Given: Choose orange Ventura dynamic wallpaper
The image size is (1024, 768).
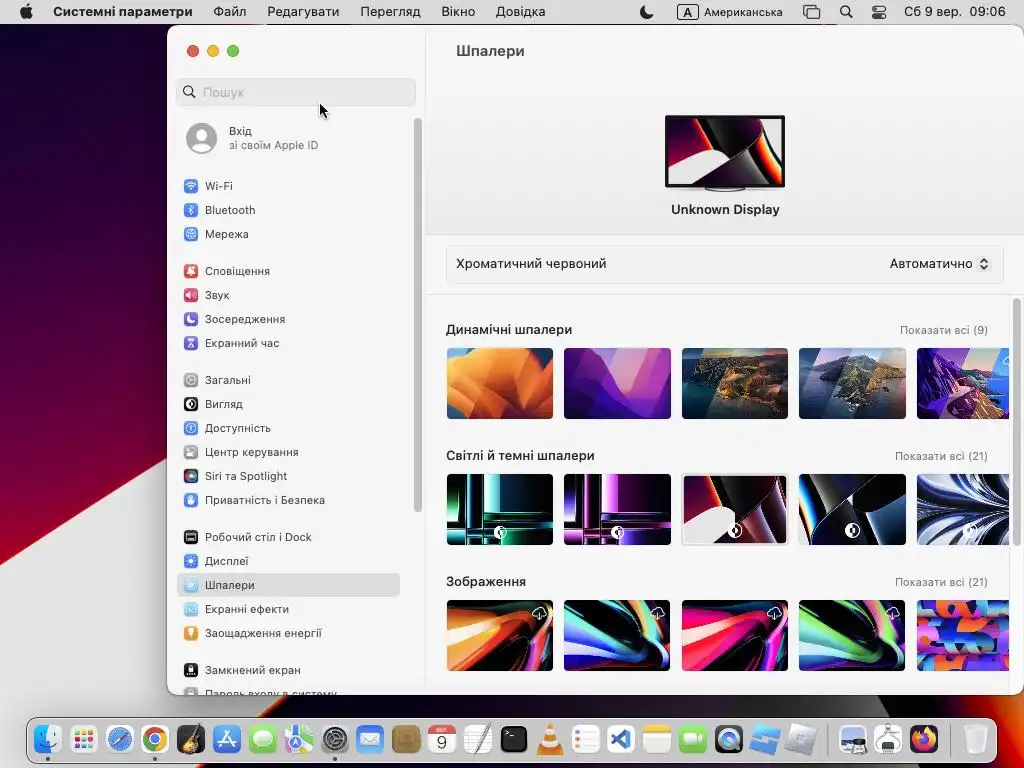Looking at the screenshot, I should click(500, 383).
